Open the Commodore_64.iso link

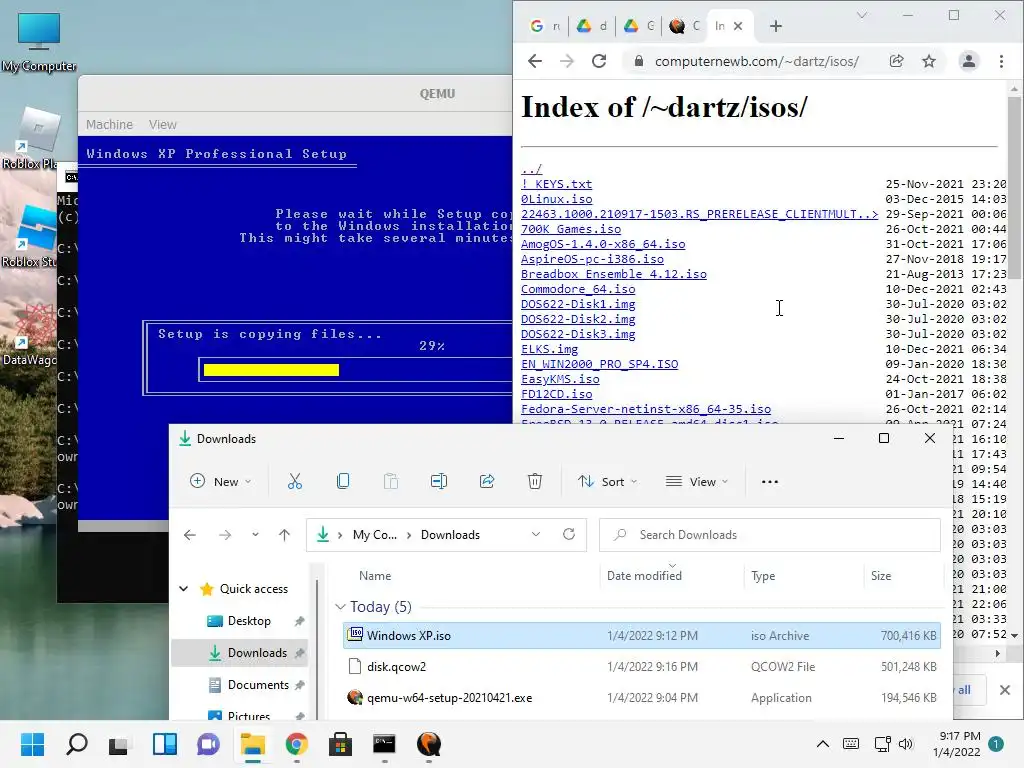(578, 289)
